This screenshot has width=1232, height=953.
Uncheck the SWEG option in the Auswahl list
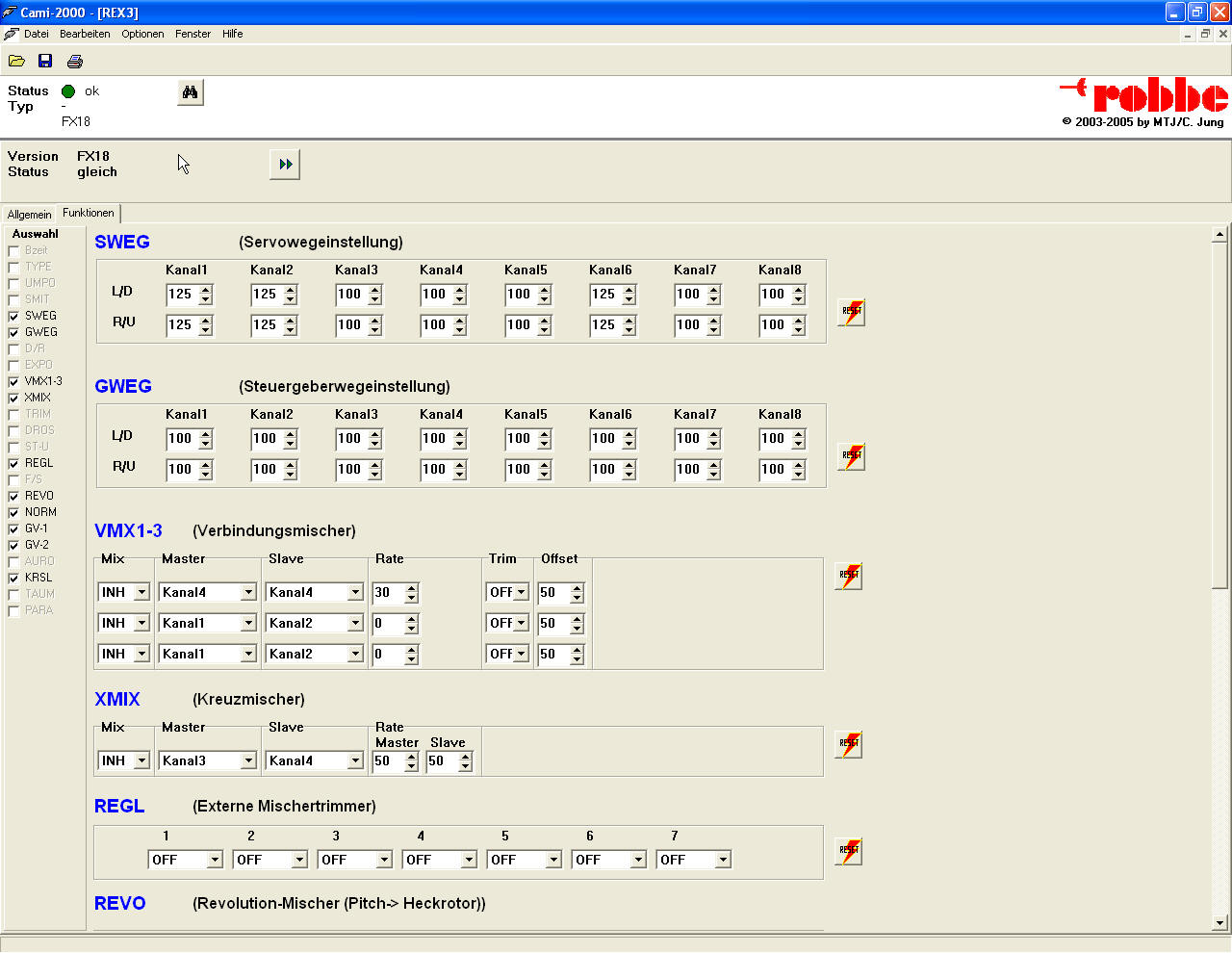(15, 315)
